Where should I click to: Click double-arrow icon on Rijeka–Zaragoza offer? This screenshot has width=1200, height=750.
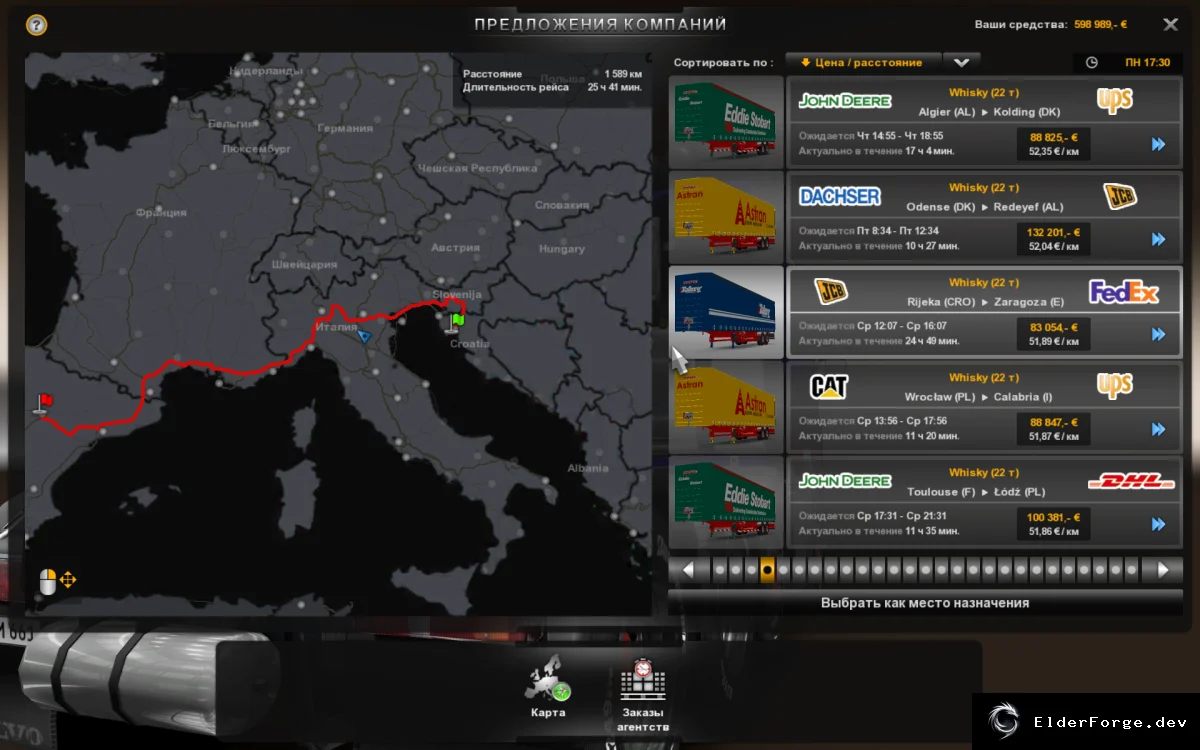click(1159, 335)
